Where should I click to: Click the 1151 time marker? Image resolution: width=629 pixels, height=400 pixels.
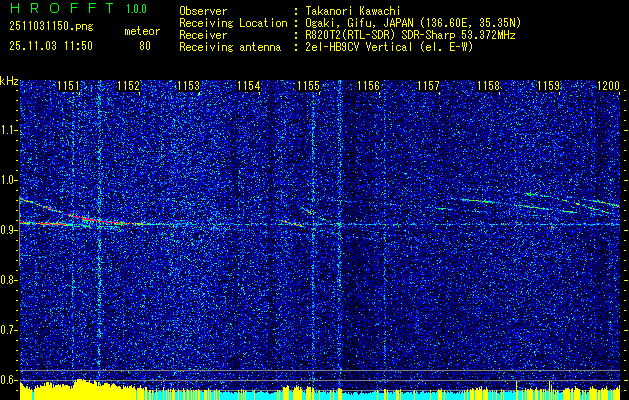(69, 85)
